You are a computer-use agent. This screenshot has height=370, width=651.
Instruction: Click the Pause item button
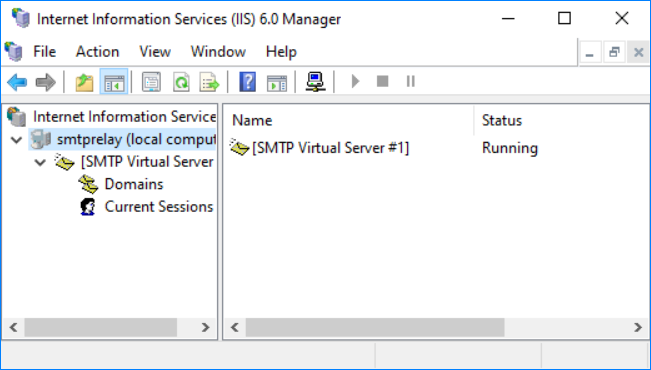(x=411, y=81)
